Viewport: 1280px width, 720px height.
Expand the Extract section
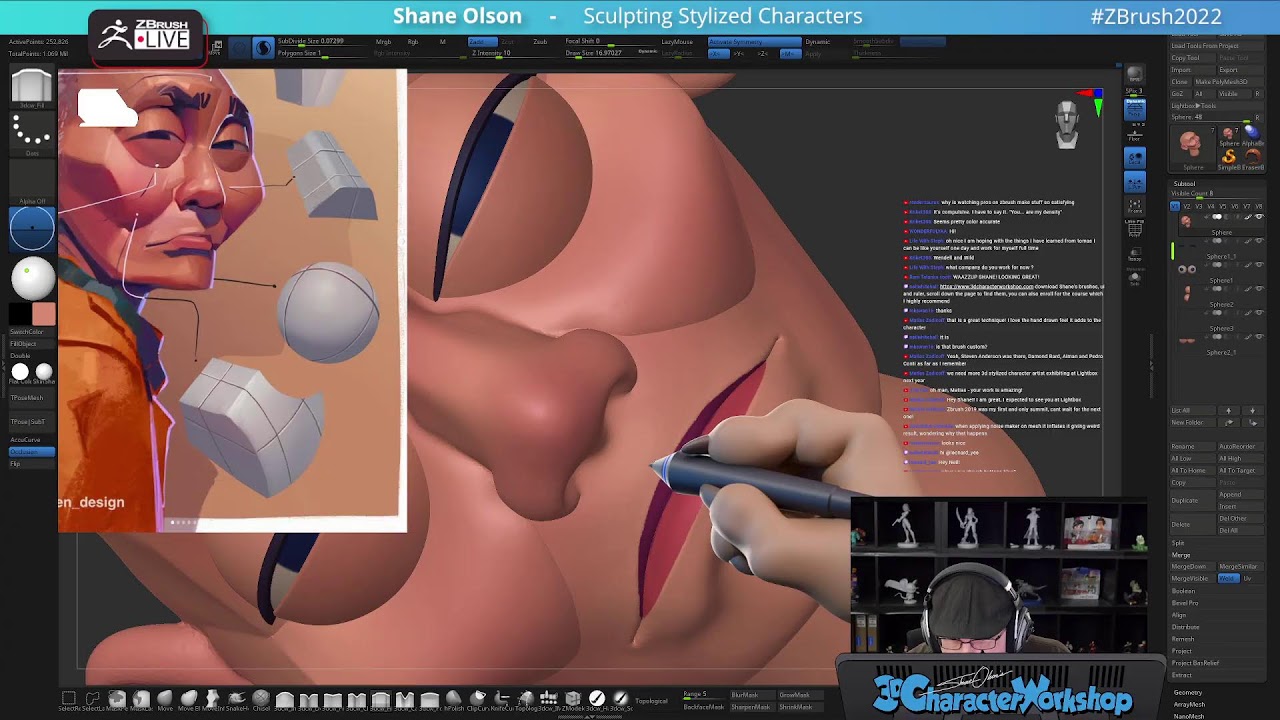pyautogui.click(x=1181, y=675)
